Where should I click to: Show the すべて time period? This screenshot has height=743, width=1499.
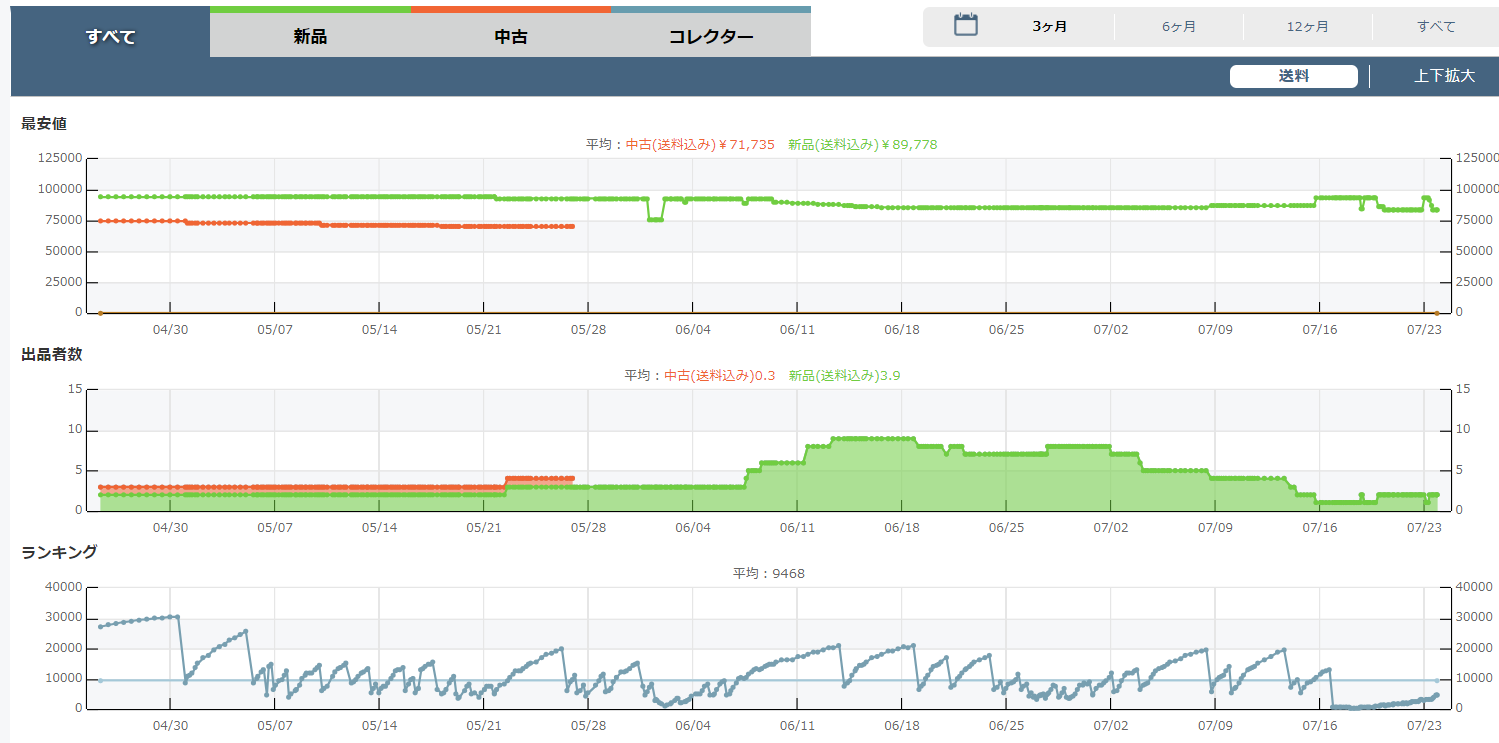(1436, 27)
